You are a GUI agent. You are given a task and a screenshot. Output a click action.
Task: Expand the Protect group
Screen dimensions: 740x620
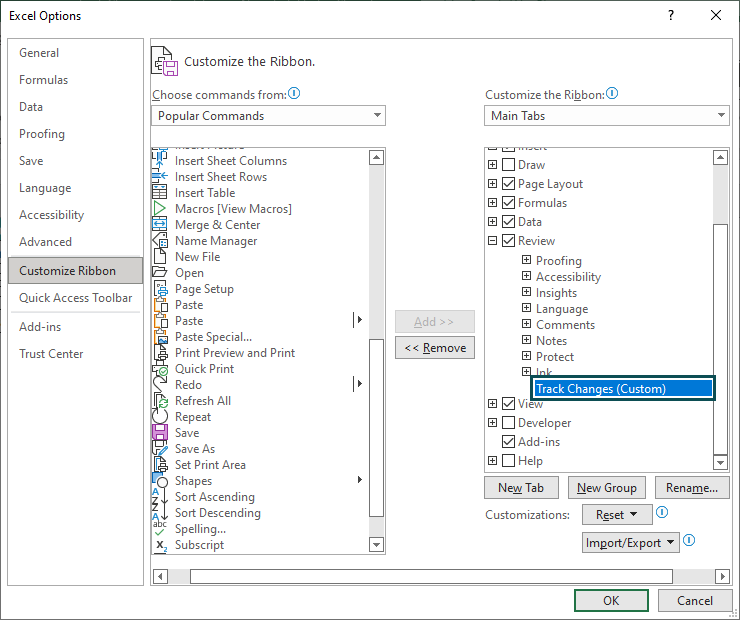point(526,356)
